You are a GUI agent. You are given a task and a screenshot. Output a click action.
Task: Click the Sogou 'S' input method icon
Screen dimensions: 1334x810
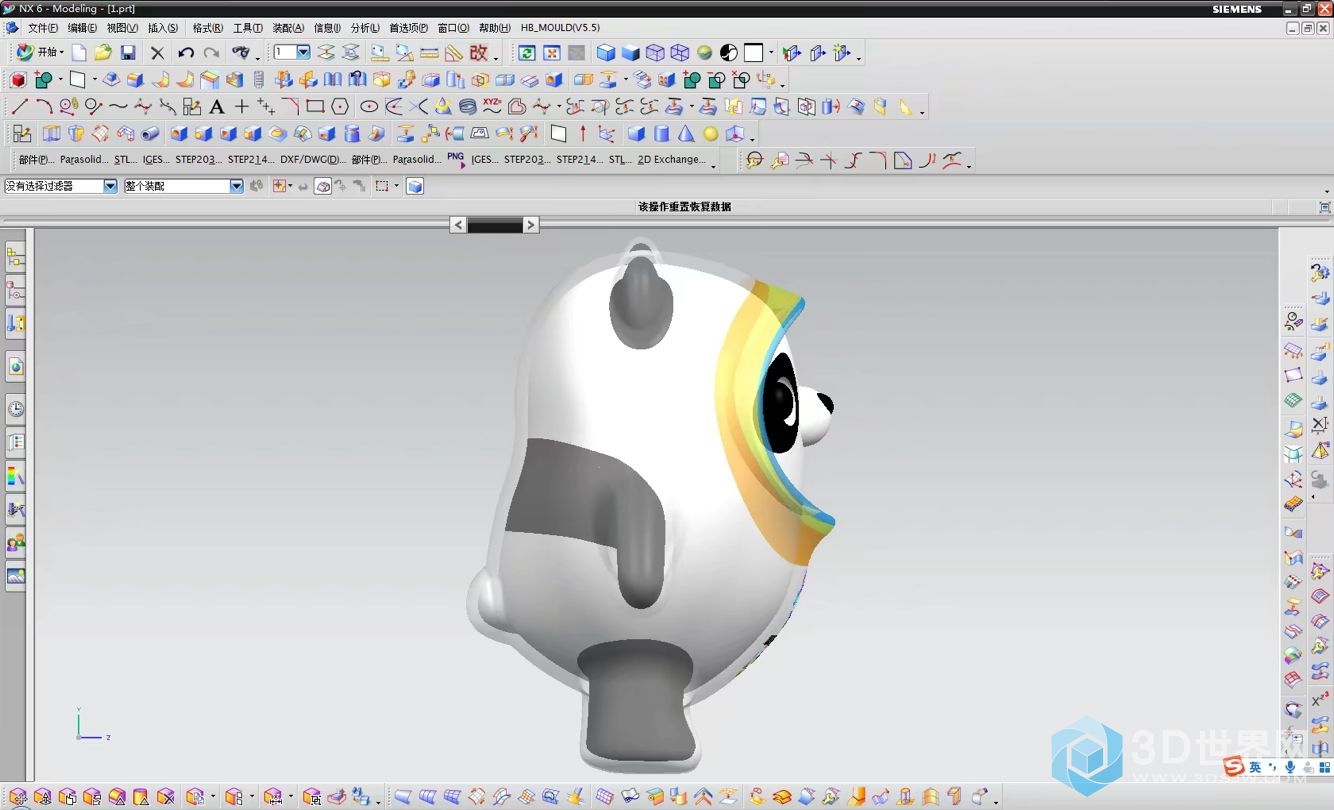1234,767
